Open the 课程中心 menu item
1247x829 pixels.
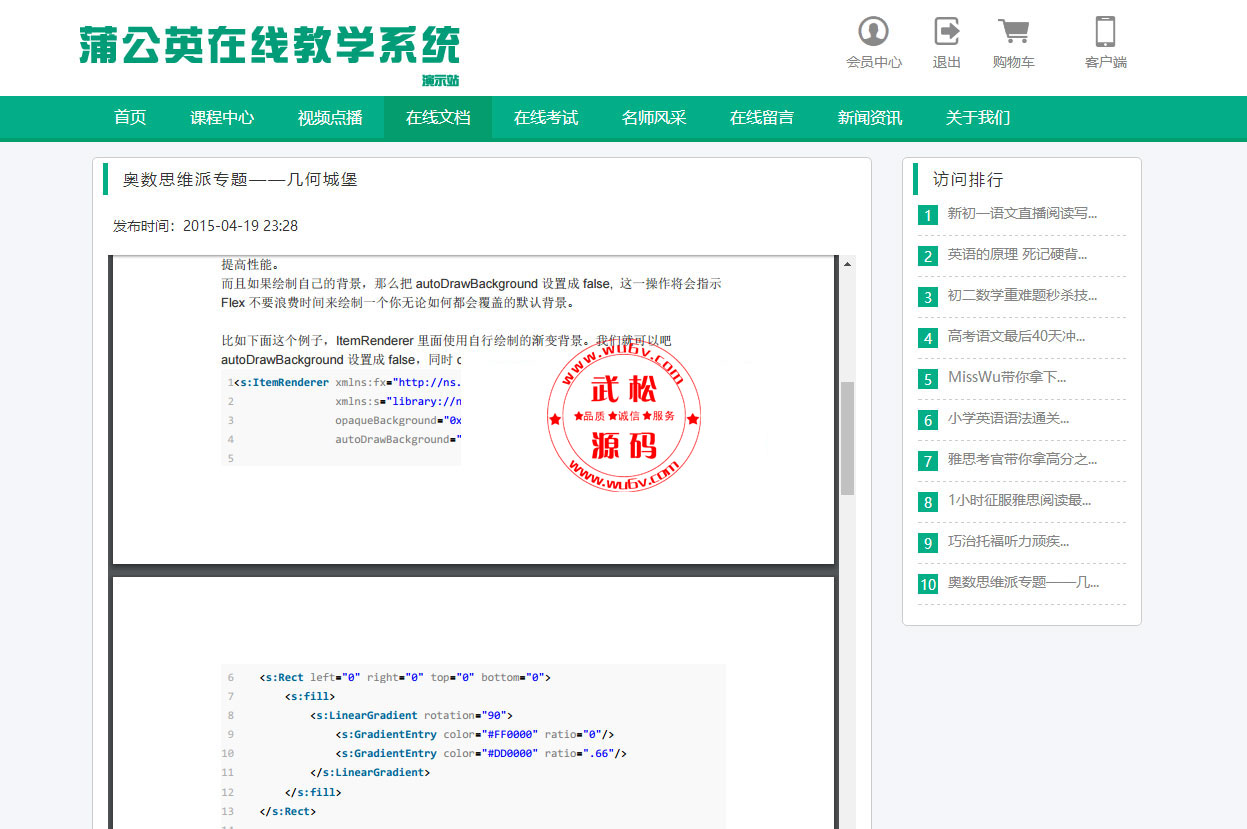pyautogui.click(x=222, y=118)
